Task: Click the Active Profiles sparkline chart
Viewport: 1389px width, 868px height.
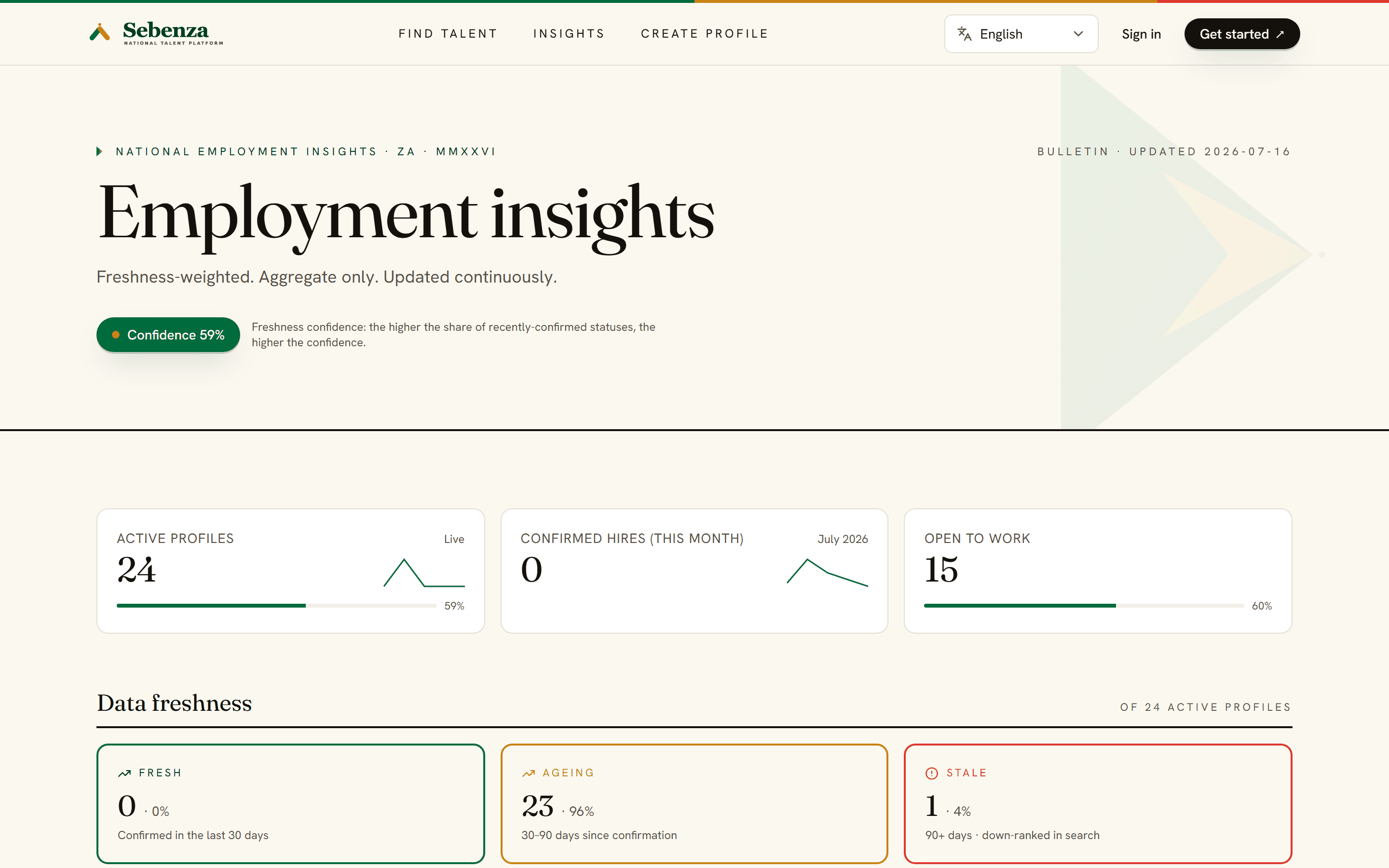Action: point(424,572)
